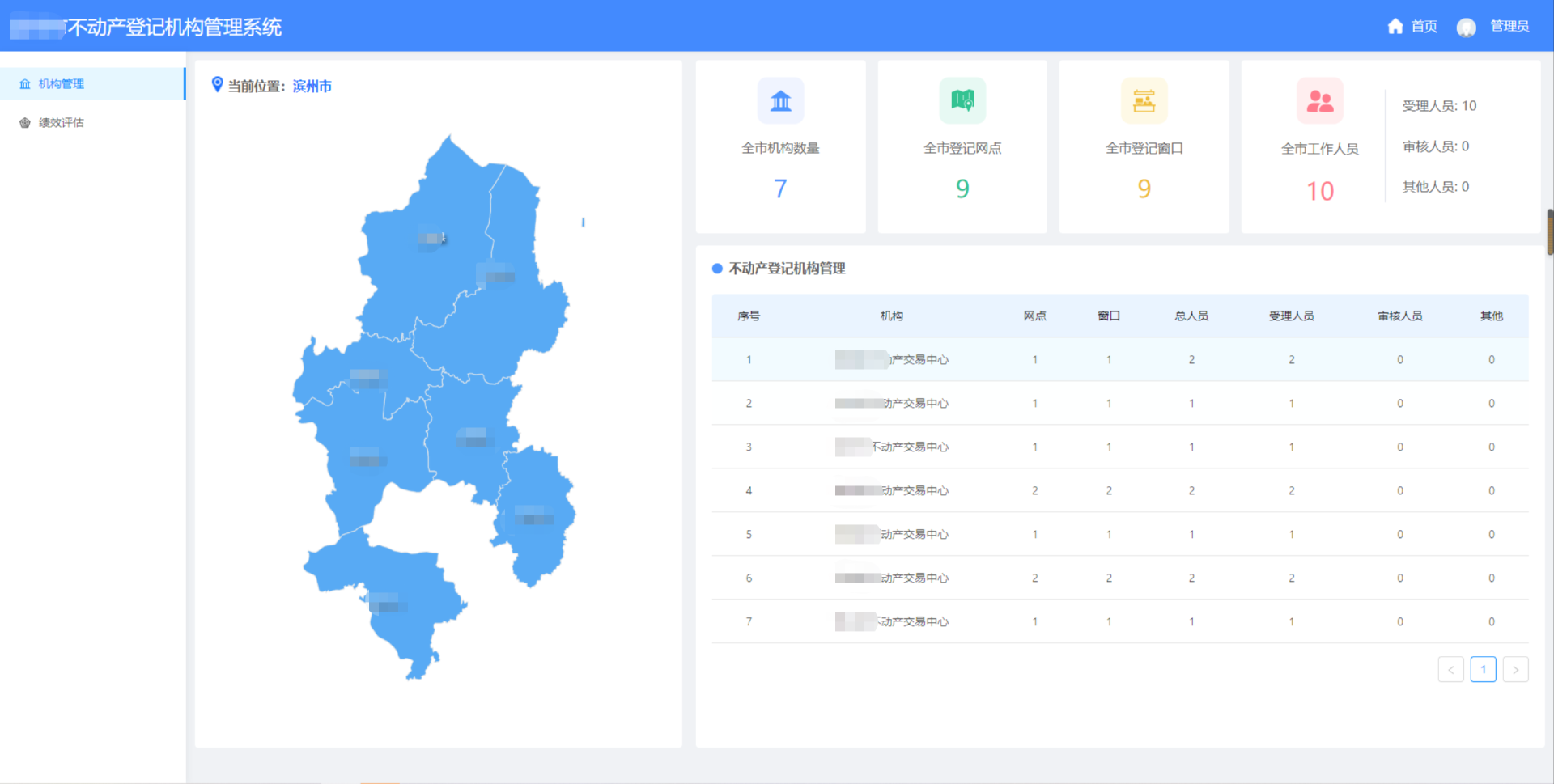1554x784 pixels.
Task: Go to previous page arrow
Action: click(1450, 669)
